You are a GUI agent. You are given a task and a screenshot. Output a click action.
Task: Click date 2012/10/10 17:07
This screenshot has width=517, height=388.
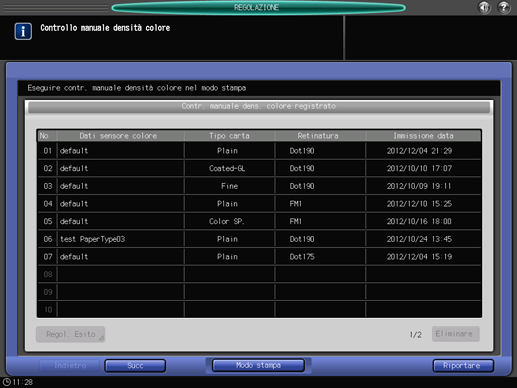coord(419,168)
